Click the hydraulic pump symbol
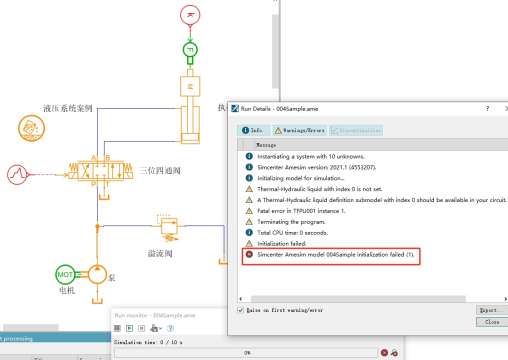Image resolution: width=508 pixels, height=360 pixels. [x=97, y=274]
